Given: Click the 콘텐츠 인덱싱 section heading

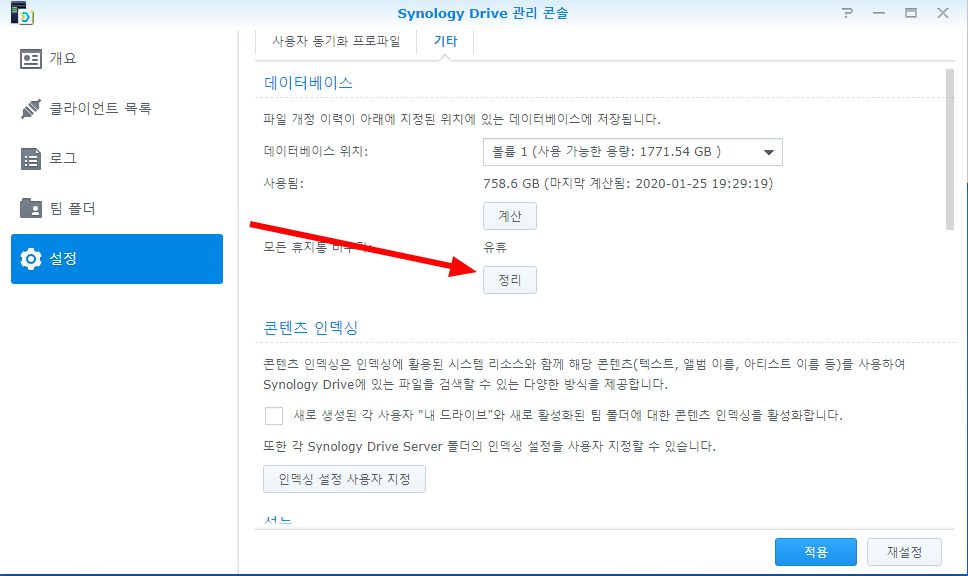Looking at the screenshot, I should pos(311,327).
